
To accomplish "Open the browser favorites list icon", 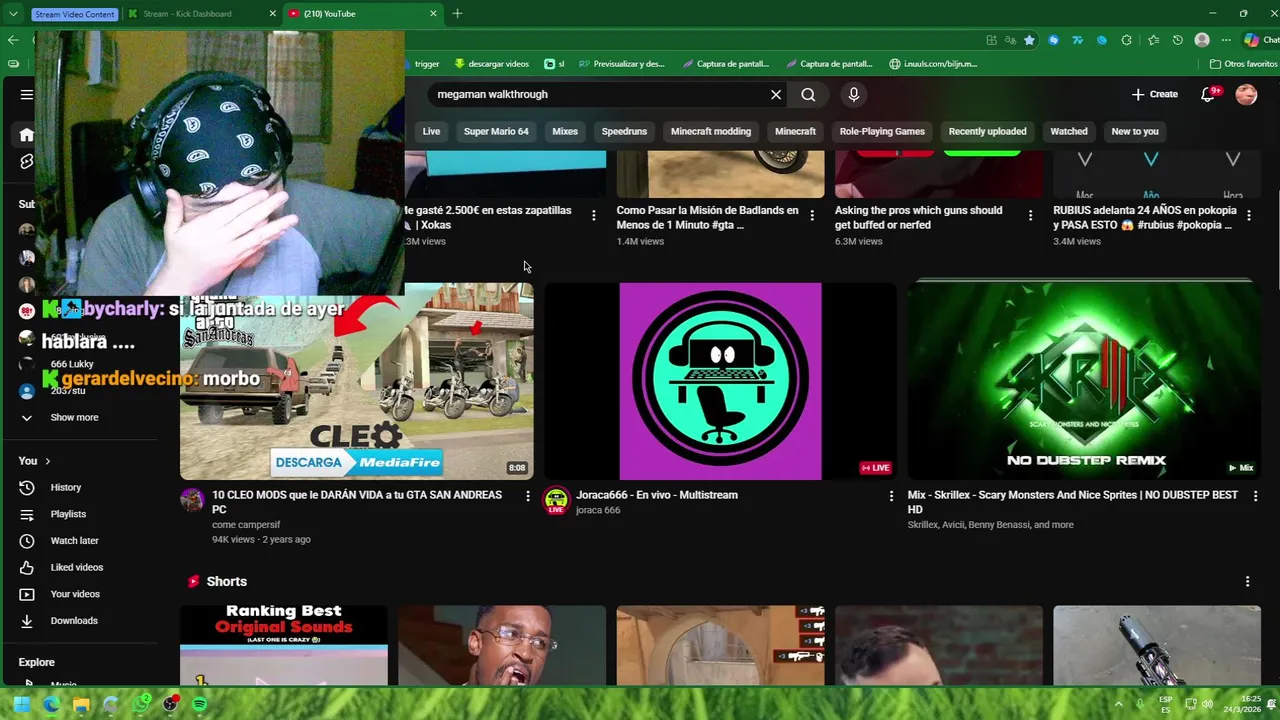I will pos(1153,40).
